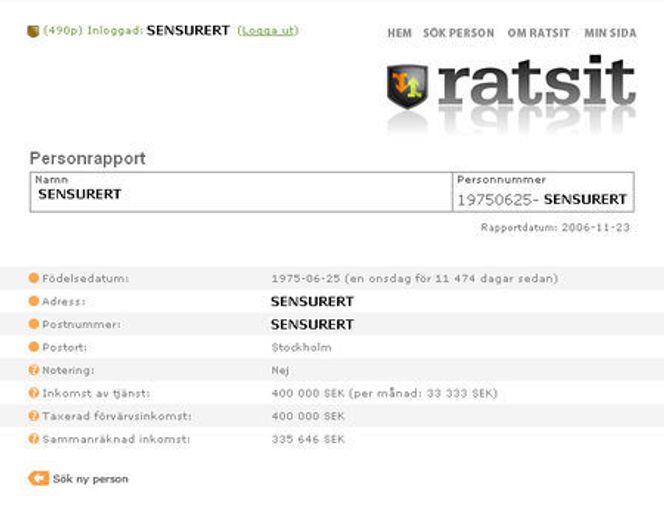Viewport: 664px width, 519px height.
Task: Click the Personnummer field label
Action: 501,179
